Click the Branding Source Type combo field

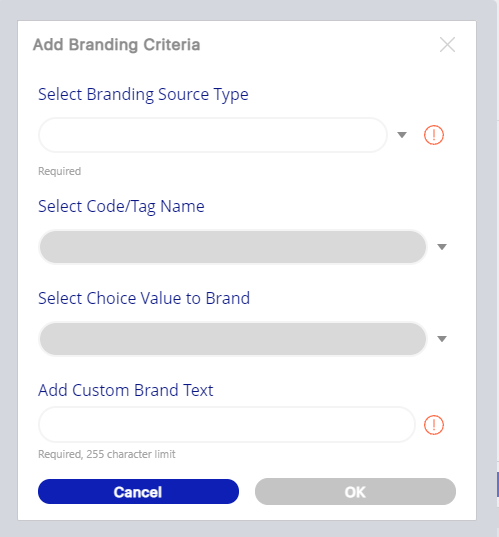213,135
